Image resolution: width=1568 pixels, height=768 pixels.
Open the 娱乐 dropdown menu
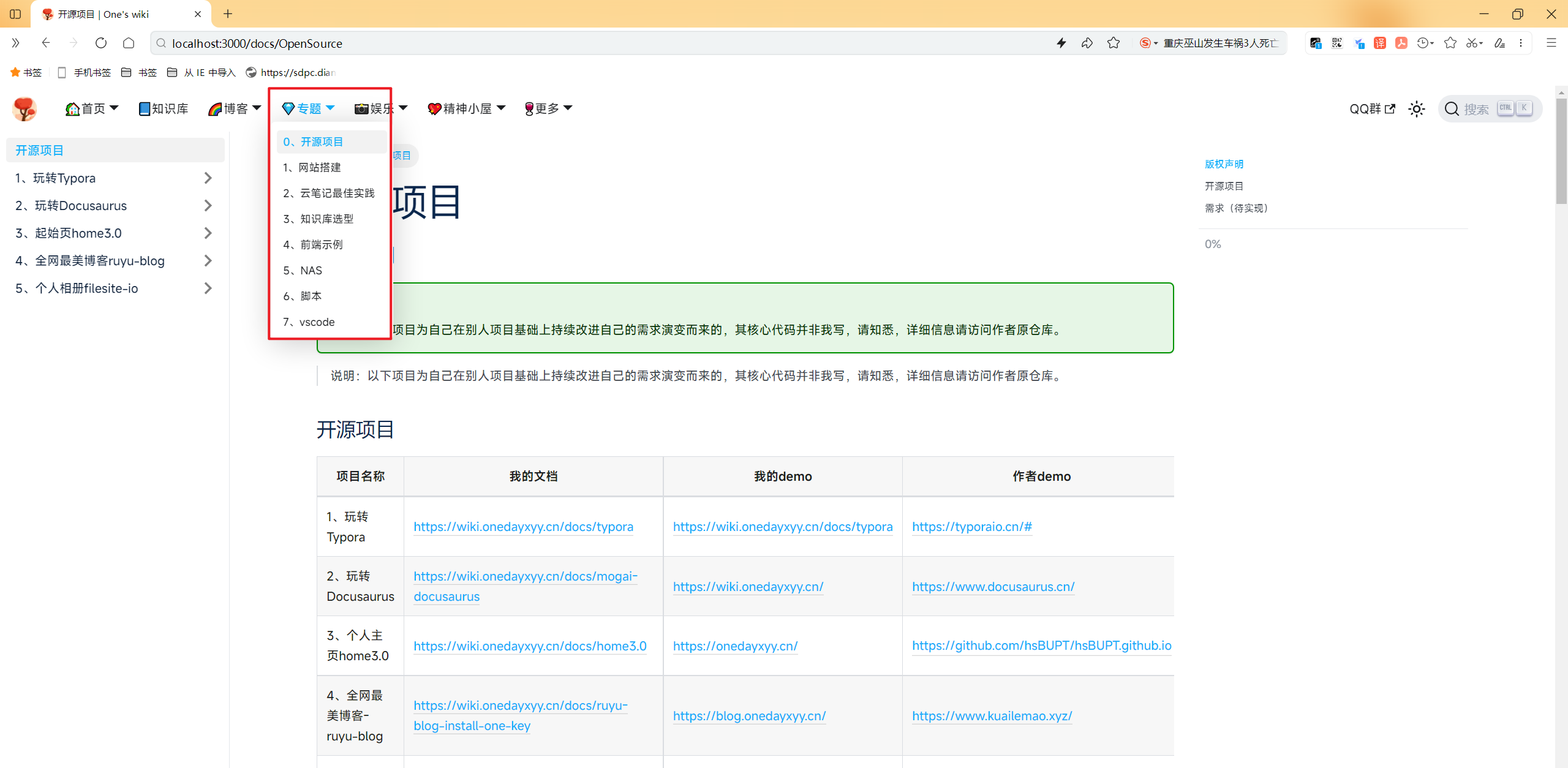[381, 108]
